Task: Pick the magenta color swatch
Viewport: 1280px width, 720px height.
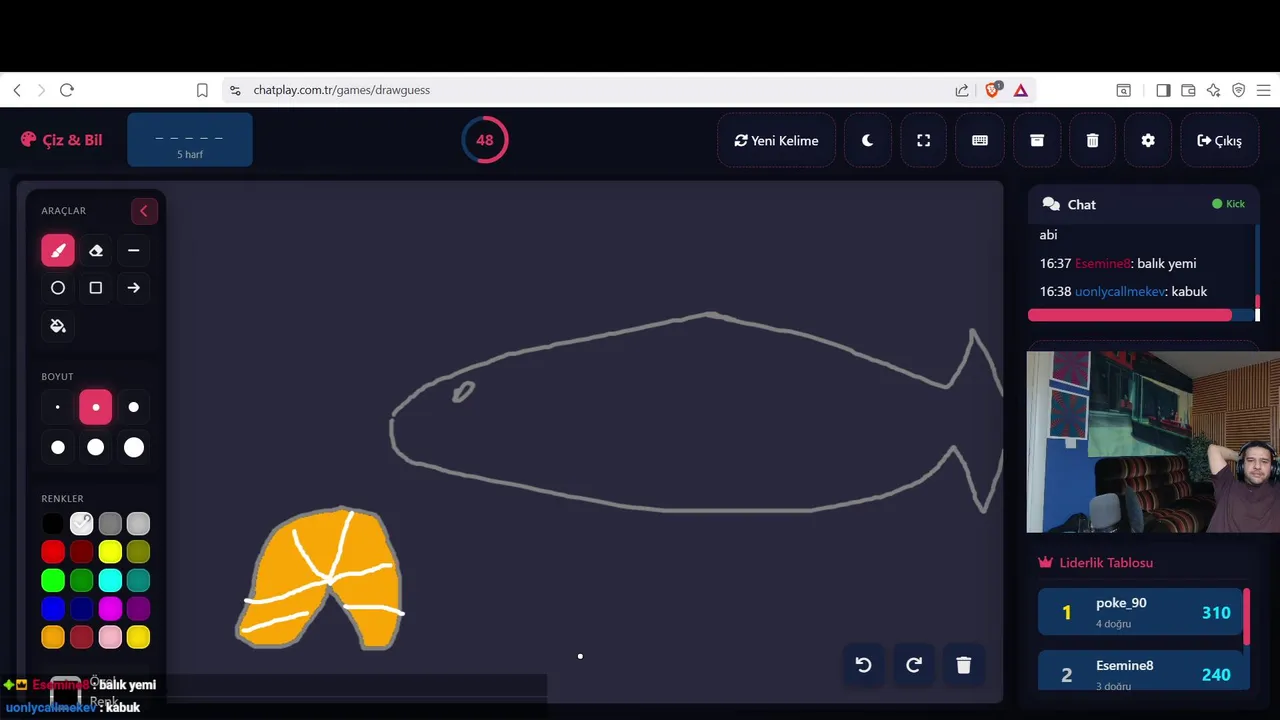Action: (110, 608)
